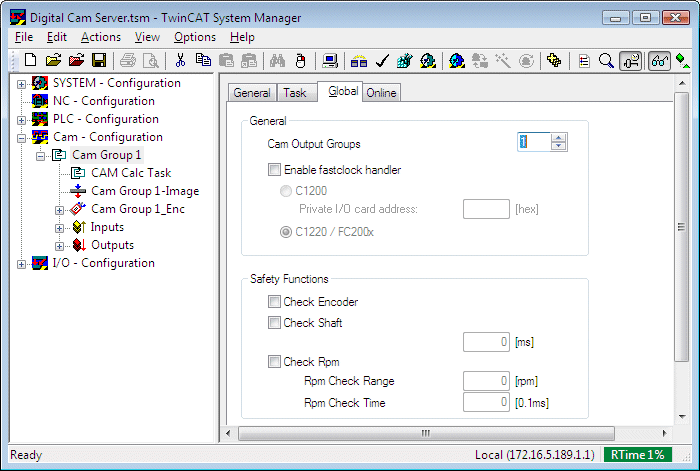Click the Check Configuration checkmark icon
The height and width of the screenshot is (471, 700).
click(x=382, y=60)
